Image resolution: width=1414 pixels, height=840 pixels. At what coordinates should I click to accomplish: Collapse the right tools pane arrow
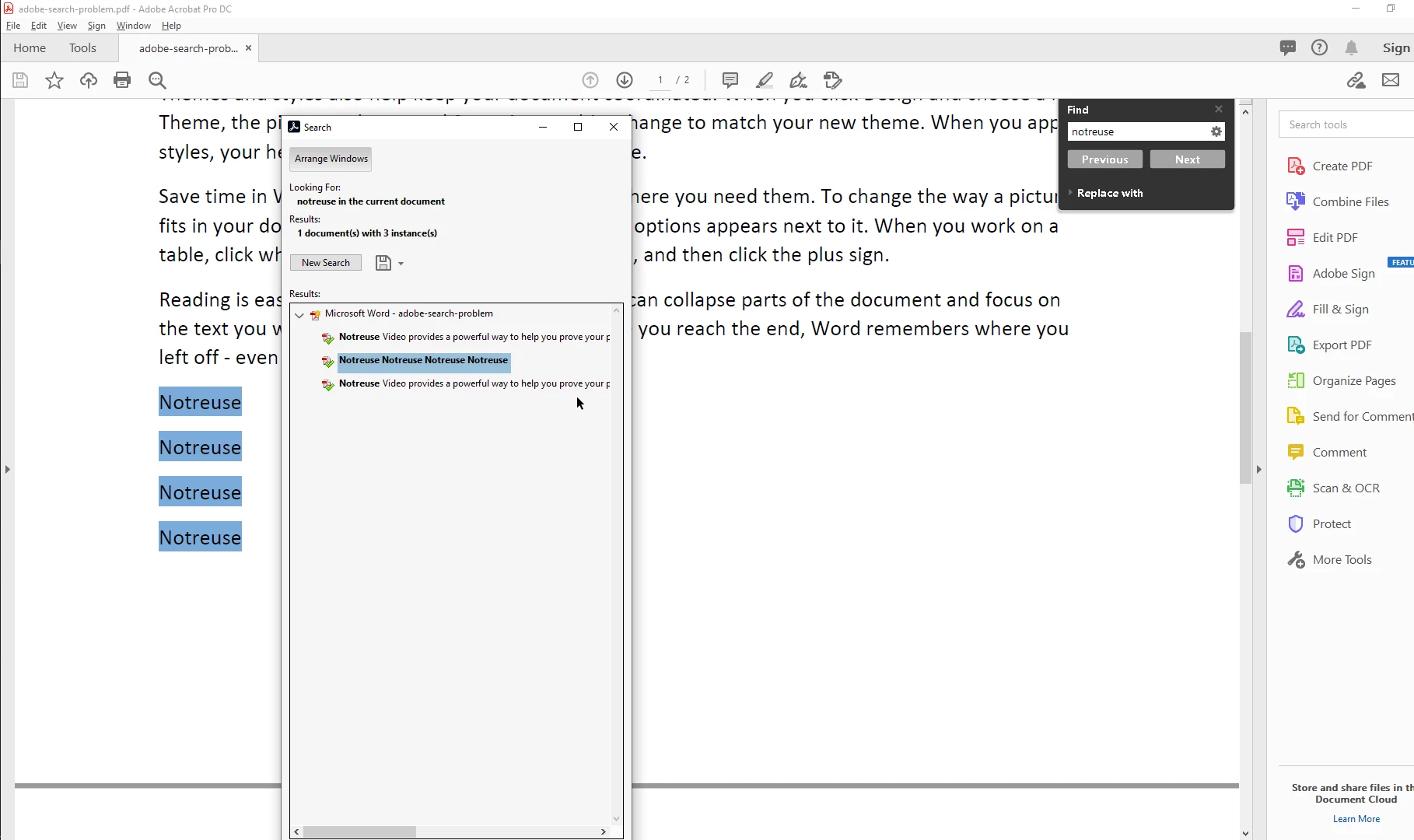click(1259, 470)
